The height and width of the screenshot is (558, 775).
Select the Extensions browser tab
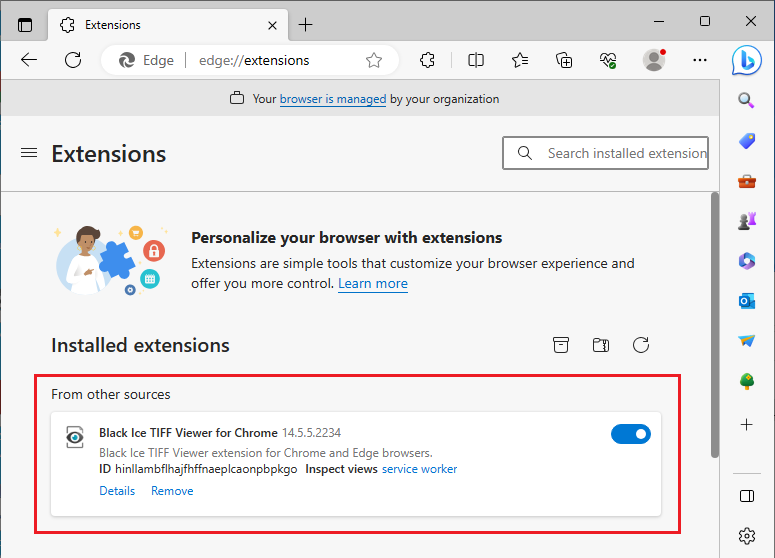tap(168, 25)
